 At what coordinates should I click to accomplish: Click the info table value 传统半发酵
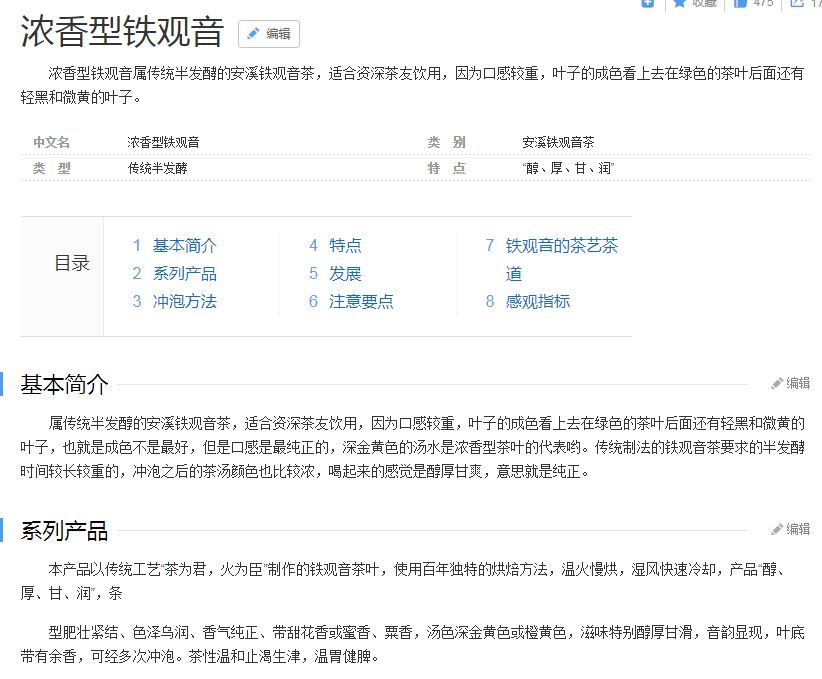(x=157, y=168)
